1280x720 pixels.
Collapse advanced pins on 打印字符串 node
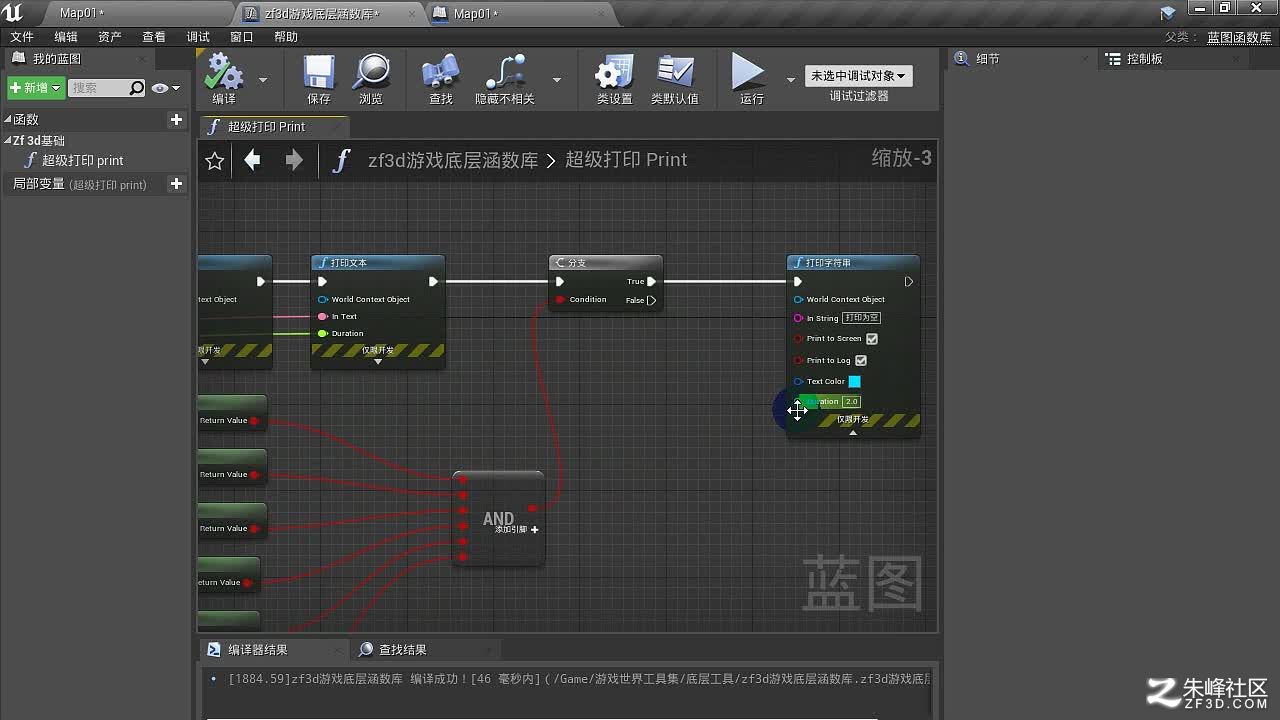coord(853,433)
